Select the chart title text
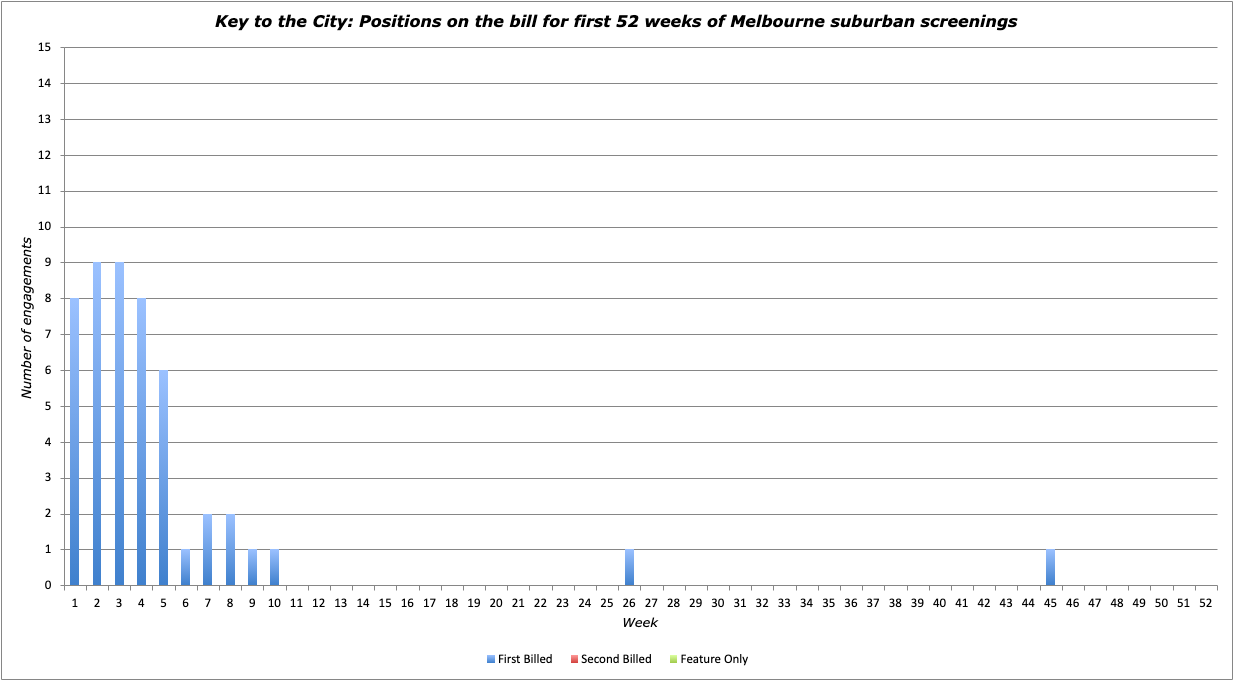The height and width of the screenshot is (680, 1233). pos(616,21)
